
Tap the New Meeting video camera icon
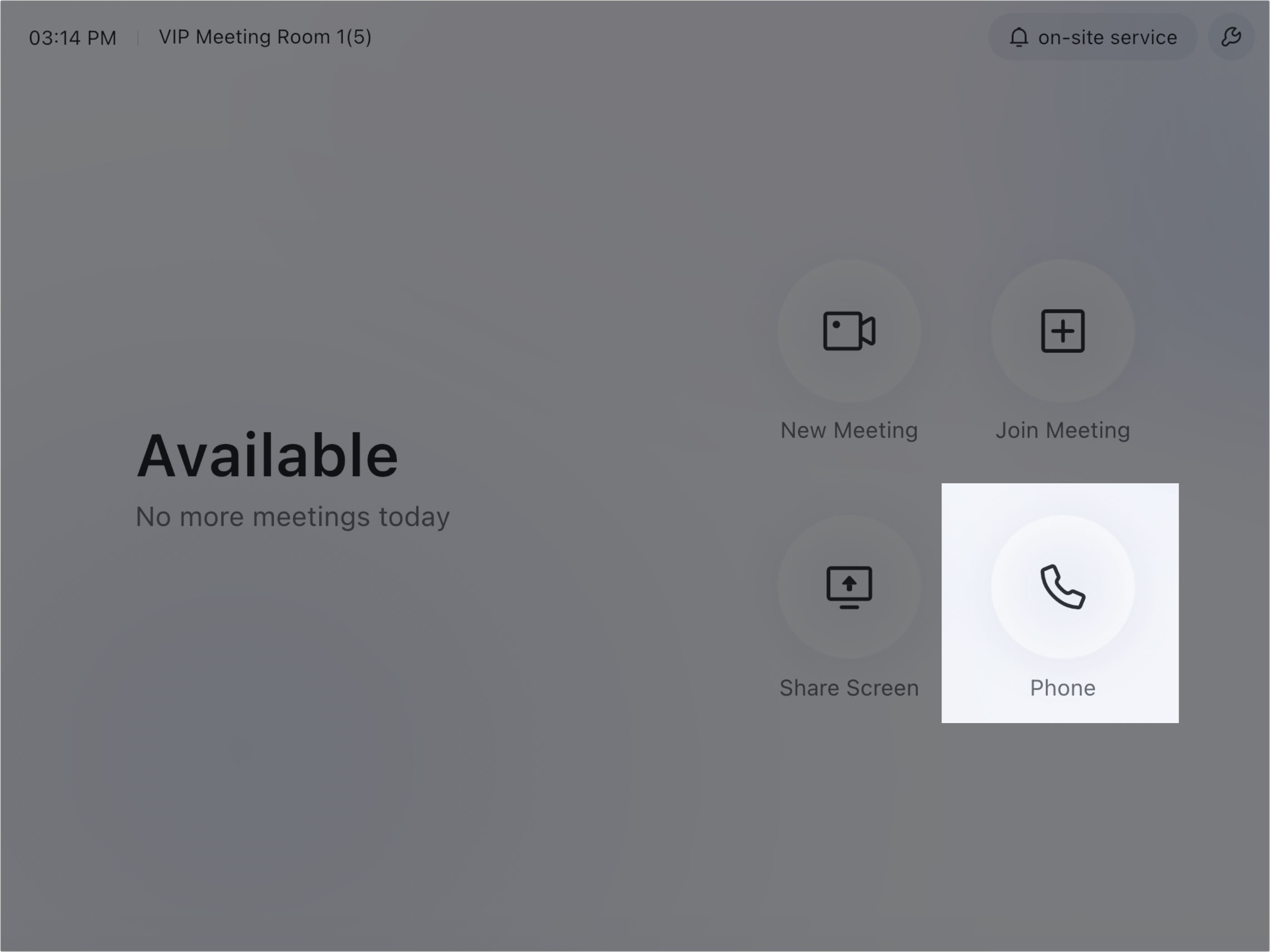(848, 331)
